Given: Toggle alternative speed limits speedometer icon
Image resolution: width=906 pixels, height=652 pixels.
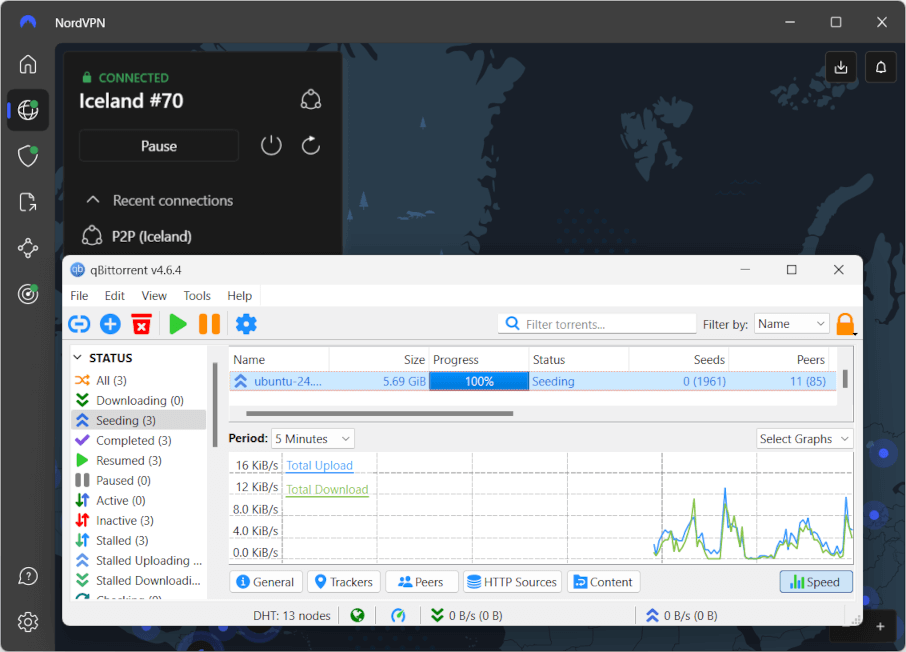Looking at the screenshot, I should point(398,616).
